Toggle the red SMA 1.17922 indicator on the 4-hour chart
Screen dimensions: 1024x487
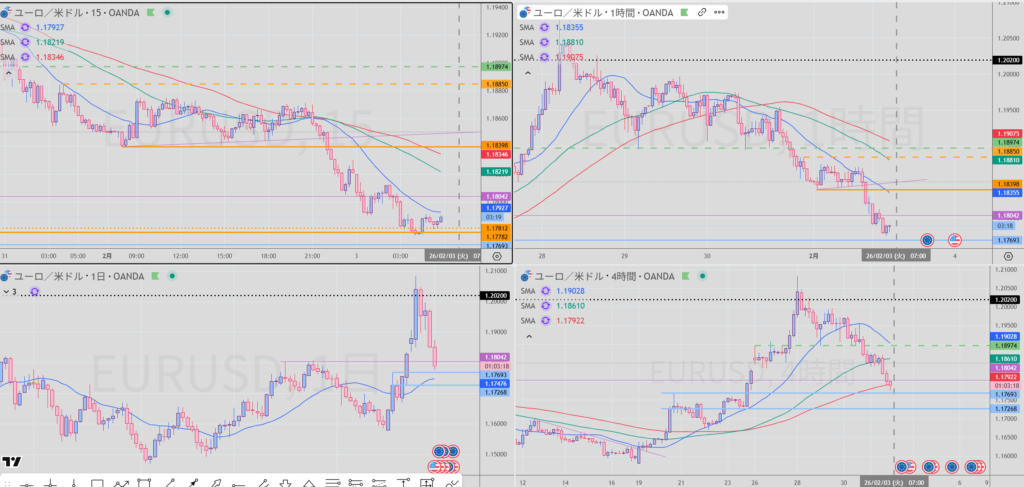click(547, 320)
